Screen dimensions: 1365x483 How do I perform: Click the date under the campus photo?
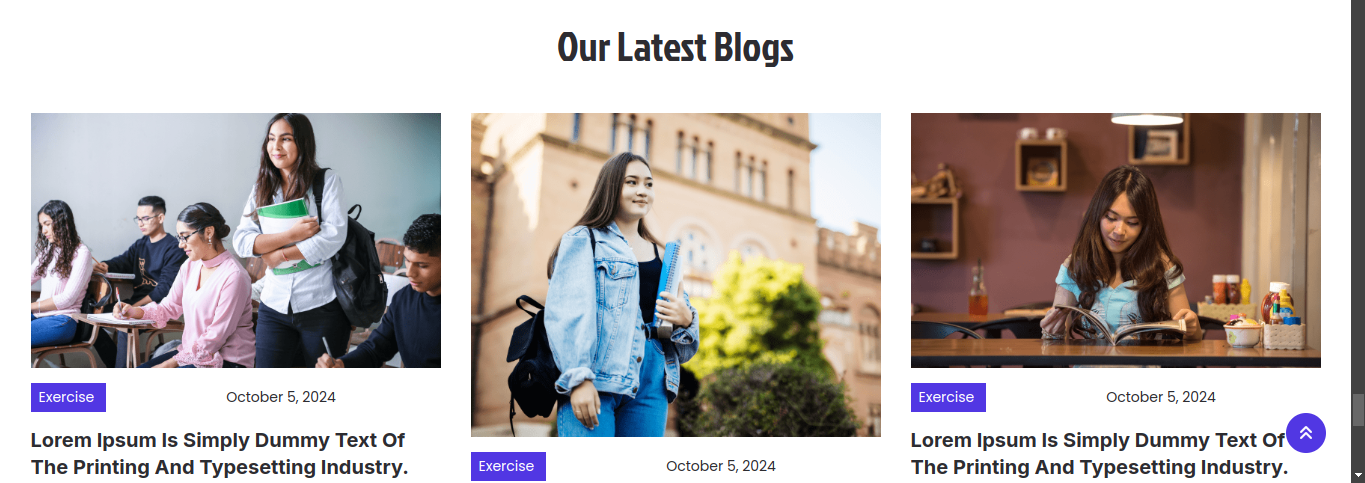[721, 466]
